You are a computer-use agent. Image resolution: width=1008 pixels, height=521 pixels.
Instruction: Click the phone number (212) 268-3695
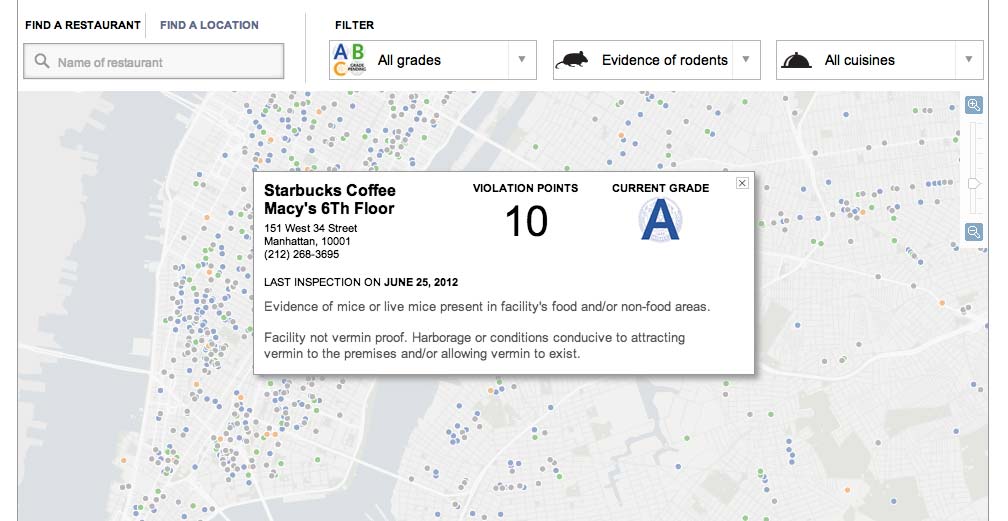(x=302, y=254)
